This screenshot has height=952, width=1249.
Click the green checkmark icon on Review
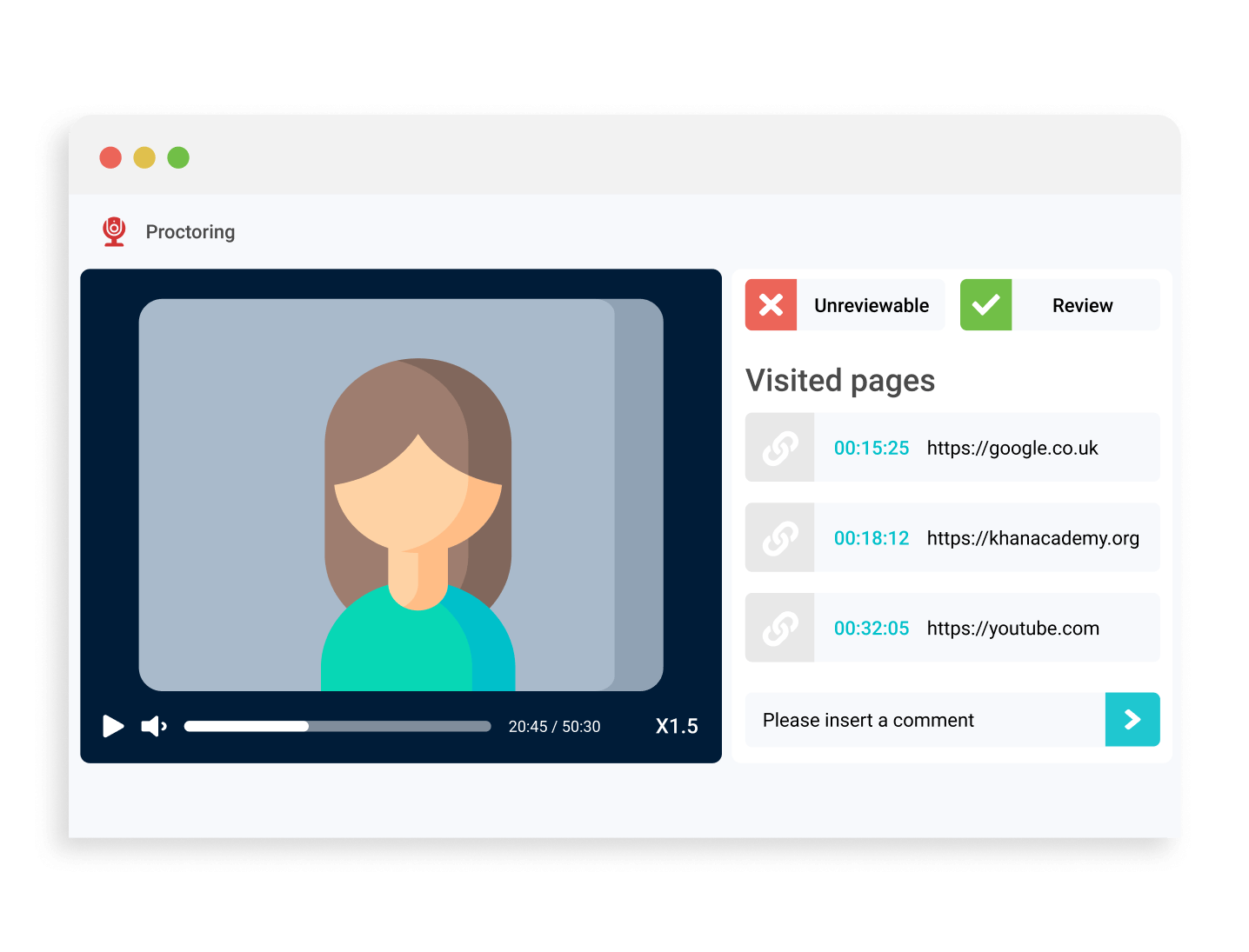click(x=985, y=304)
